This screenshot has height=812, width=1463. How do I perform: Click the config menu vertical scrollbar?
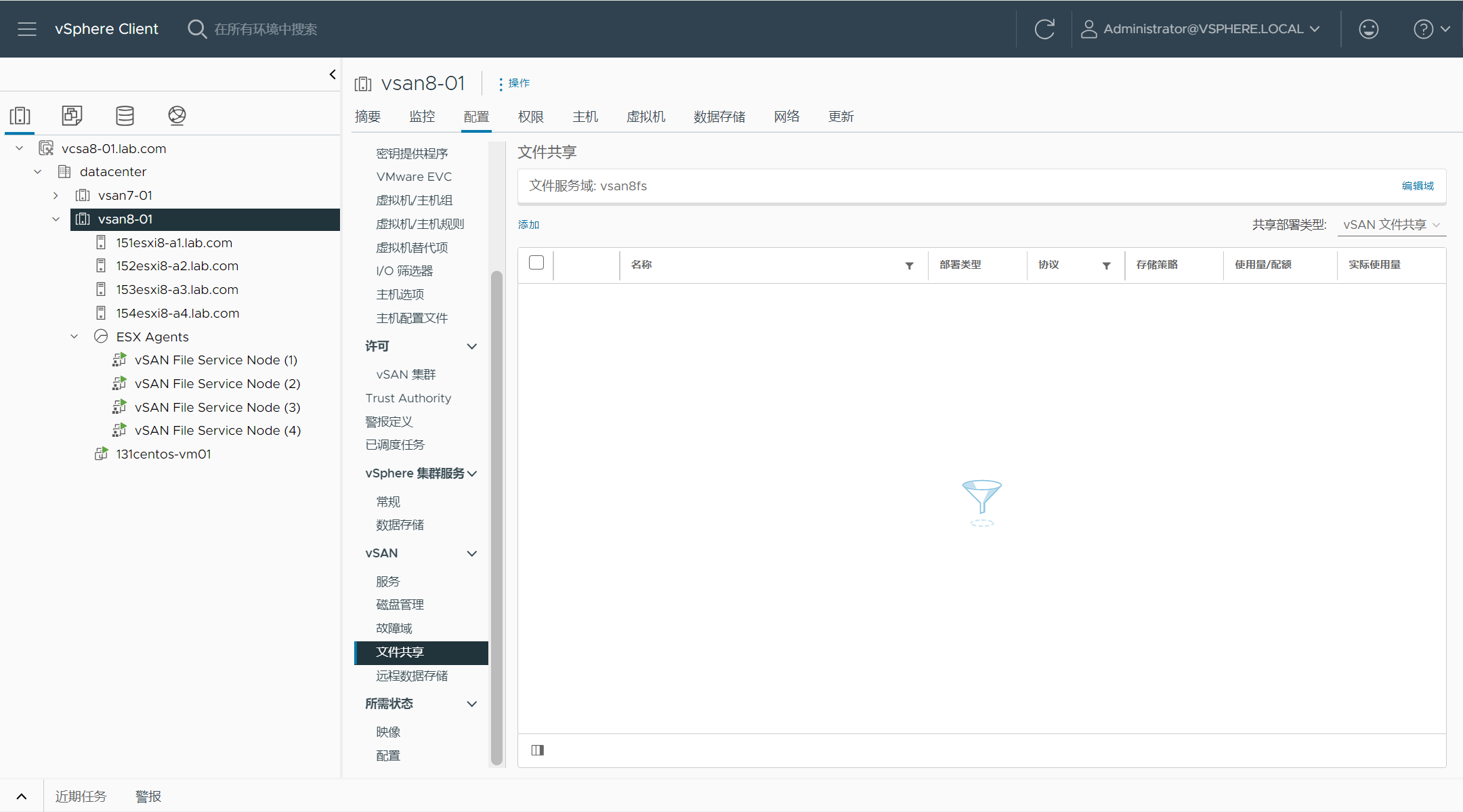496,518
